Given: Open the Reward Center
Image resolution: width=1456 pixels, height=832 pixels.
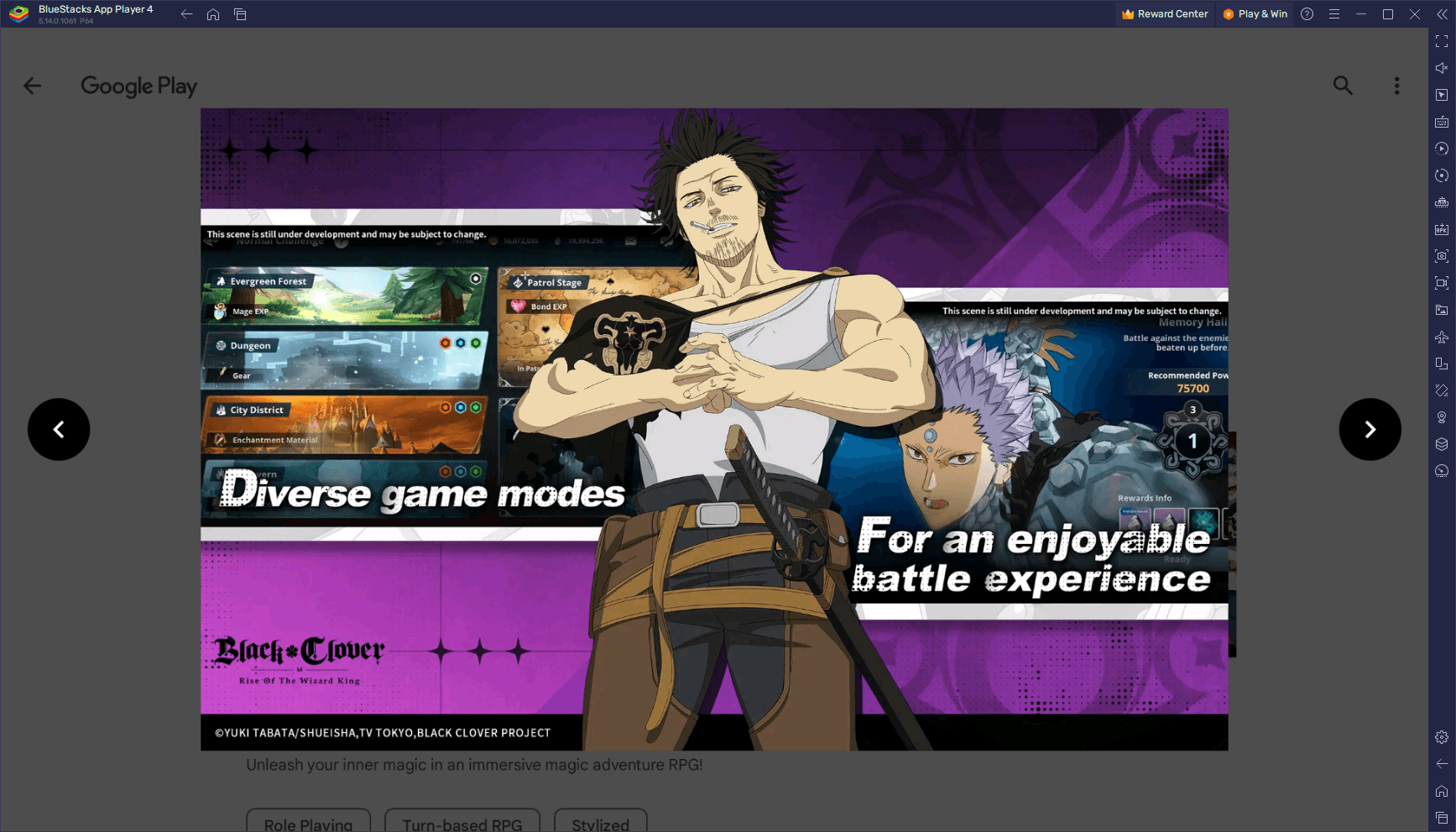Looking at the screenshot, I should coord(1165,14).
